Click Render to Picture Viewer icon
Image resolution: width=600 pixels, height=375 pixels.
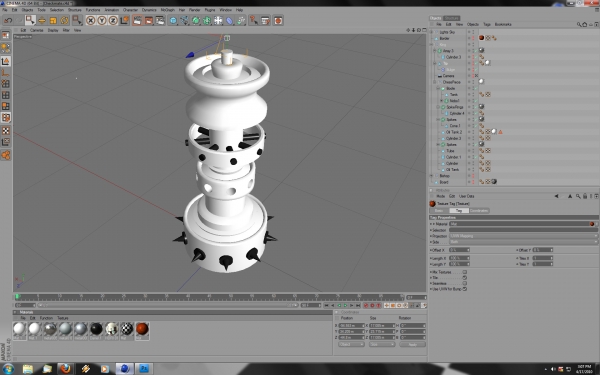click(x=148, y=20)
